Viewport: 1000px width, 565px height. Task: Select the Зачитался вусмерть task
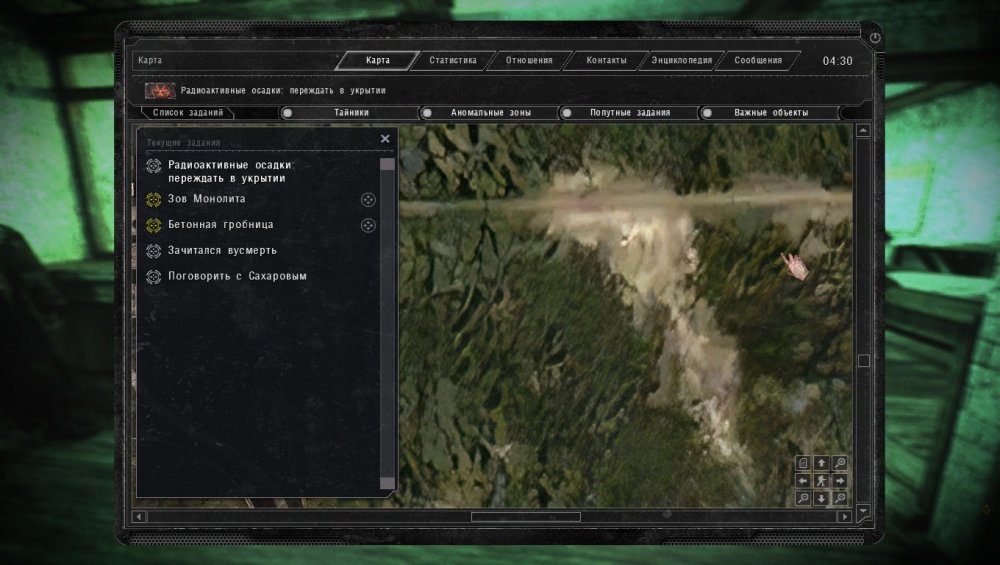[x=222, y=251]
